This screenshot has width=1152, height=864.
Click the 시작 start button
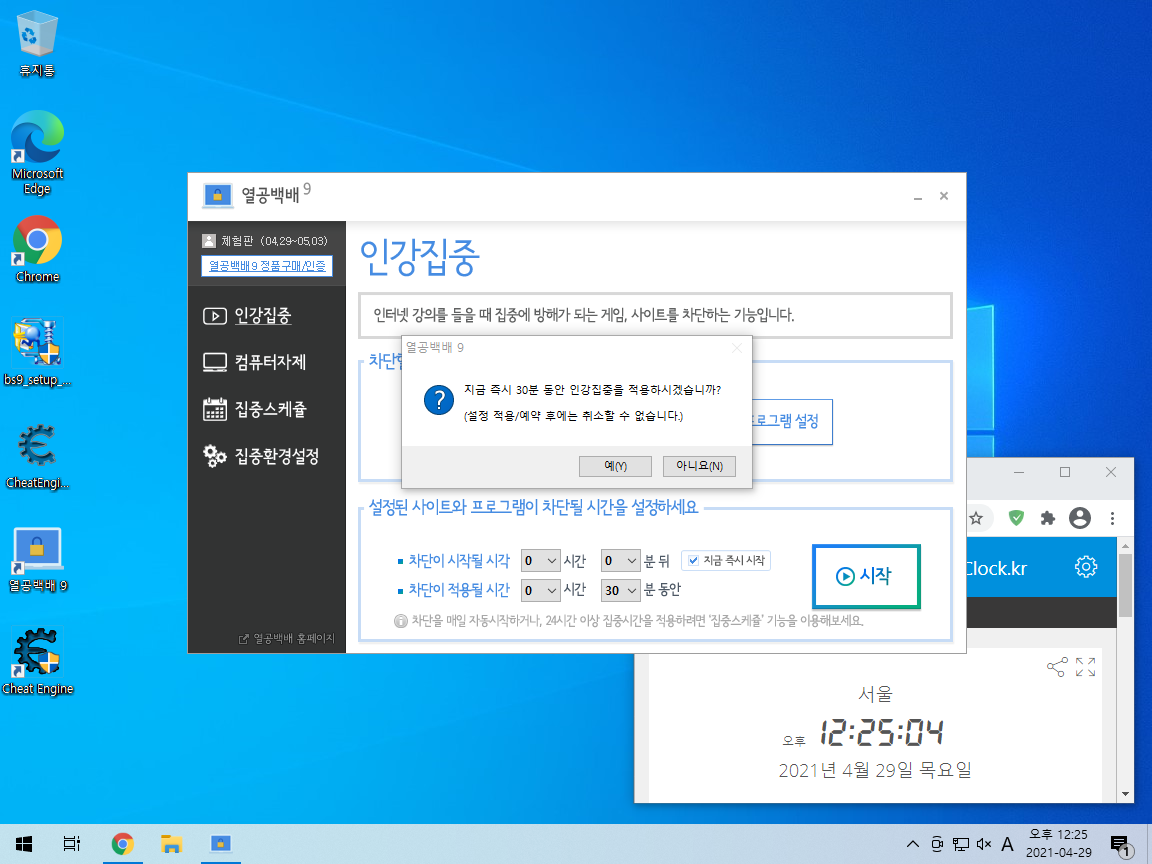(866, 576)
